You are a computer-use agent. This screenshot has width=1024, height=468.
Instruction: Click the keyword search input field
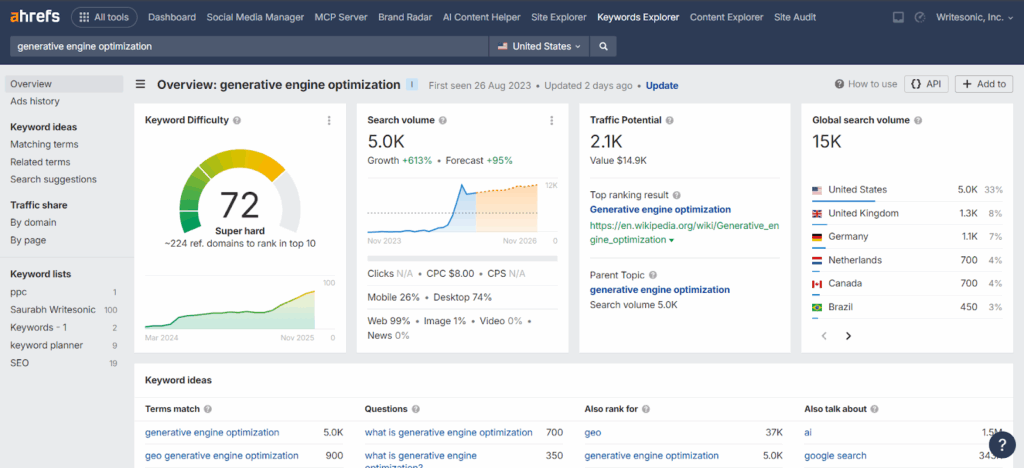pyautogui.click(x=250, y=46)
